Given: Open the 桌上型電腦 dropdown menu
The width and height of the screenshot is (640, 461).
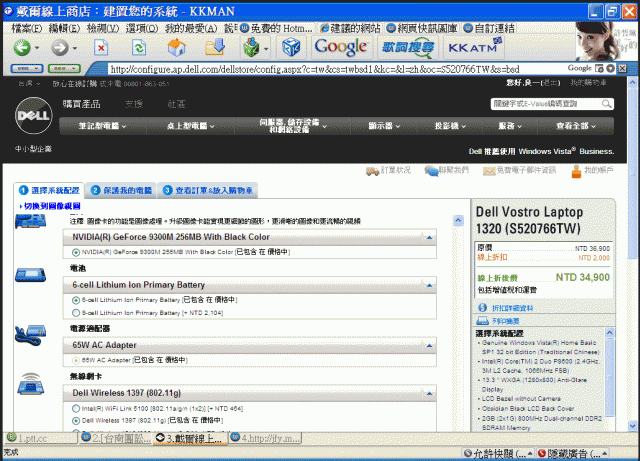Looking at the screenshot, I should point(190,126).
